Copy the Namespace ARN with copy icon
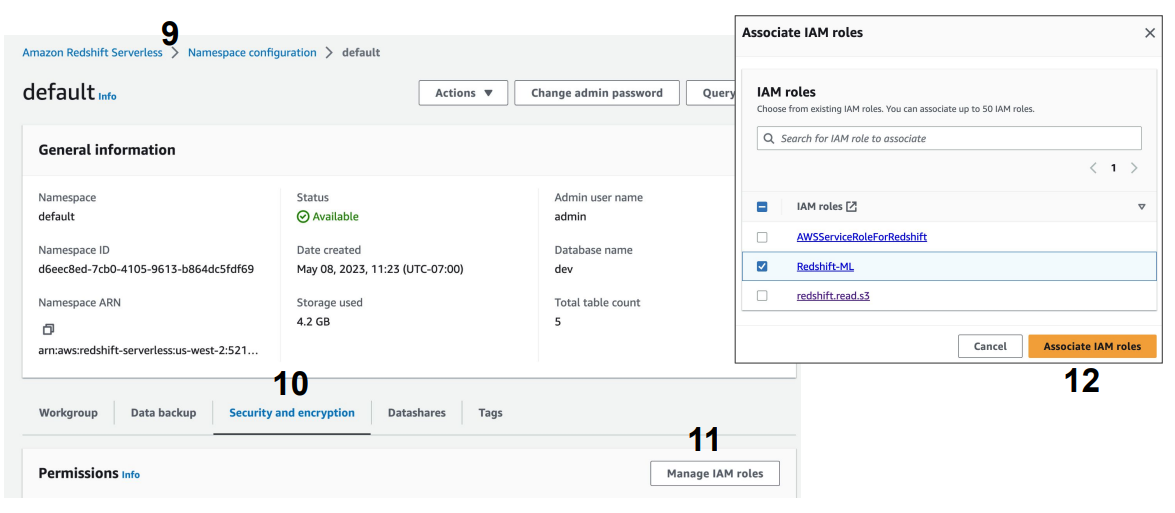 tap(48, 329)
